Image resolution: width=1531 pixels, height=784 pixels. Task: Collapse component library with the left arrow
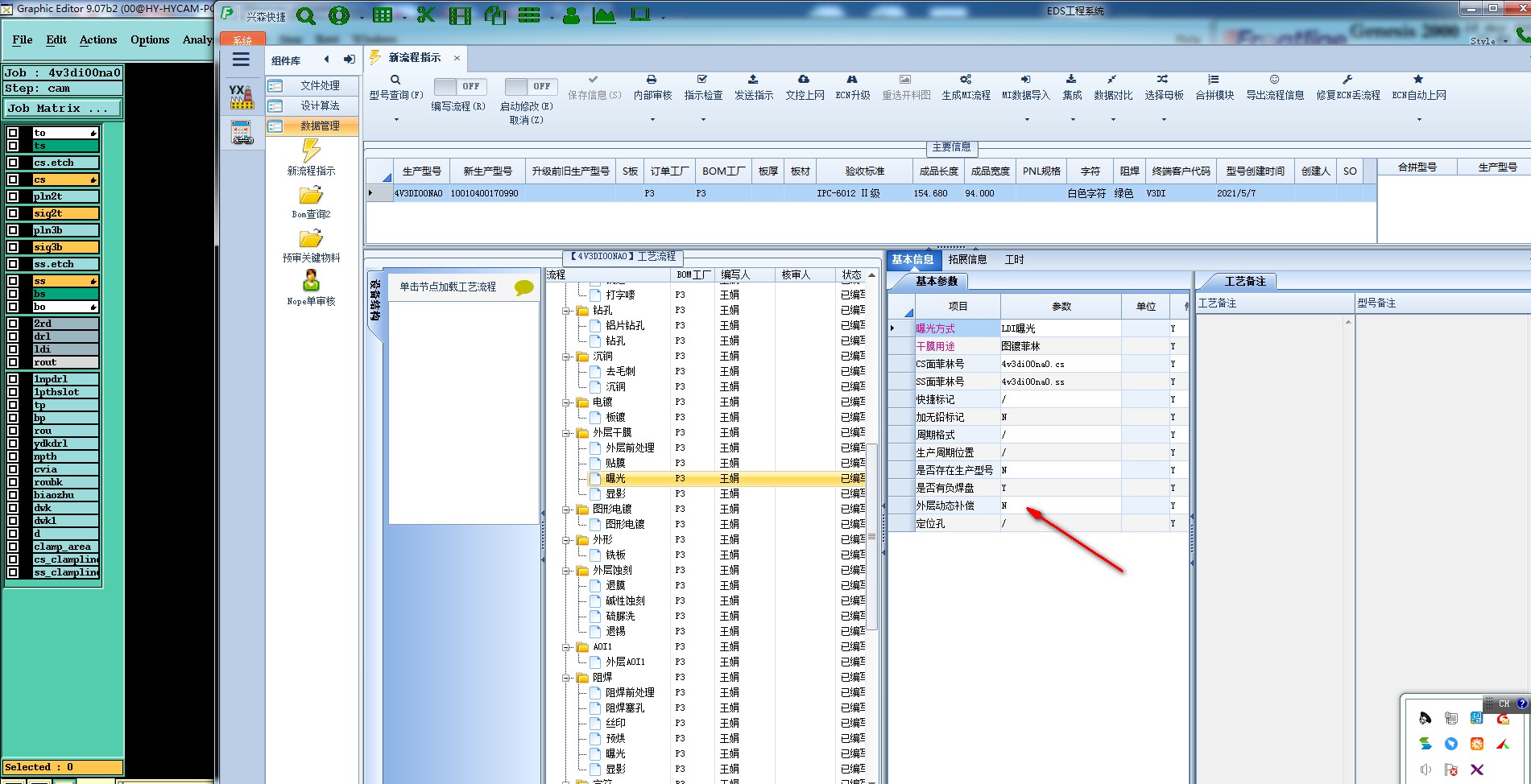326,60
